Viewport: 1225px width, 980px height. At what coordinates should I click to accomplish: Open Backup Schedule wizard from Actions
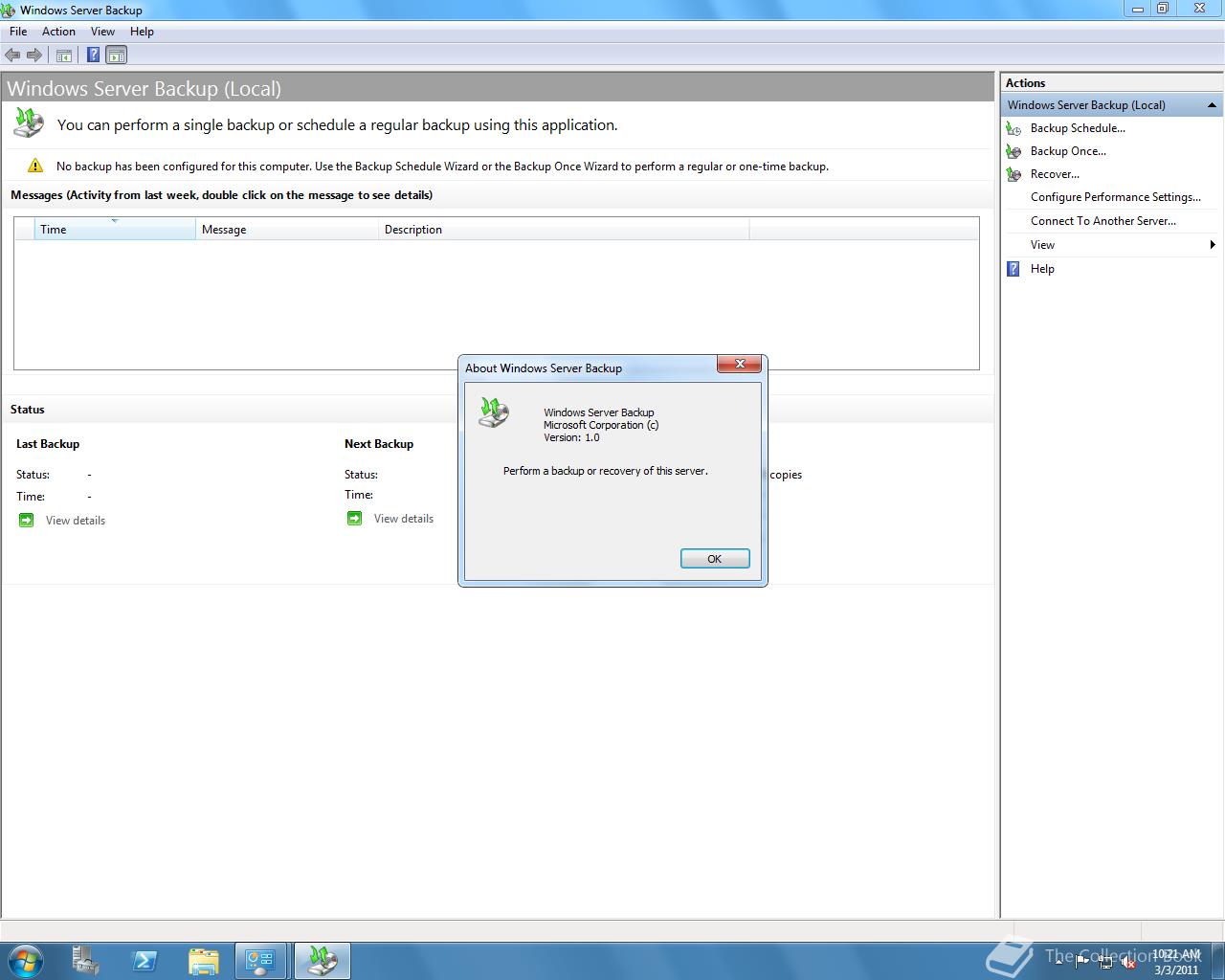(x=1078, y=128)
